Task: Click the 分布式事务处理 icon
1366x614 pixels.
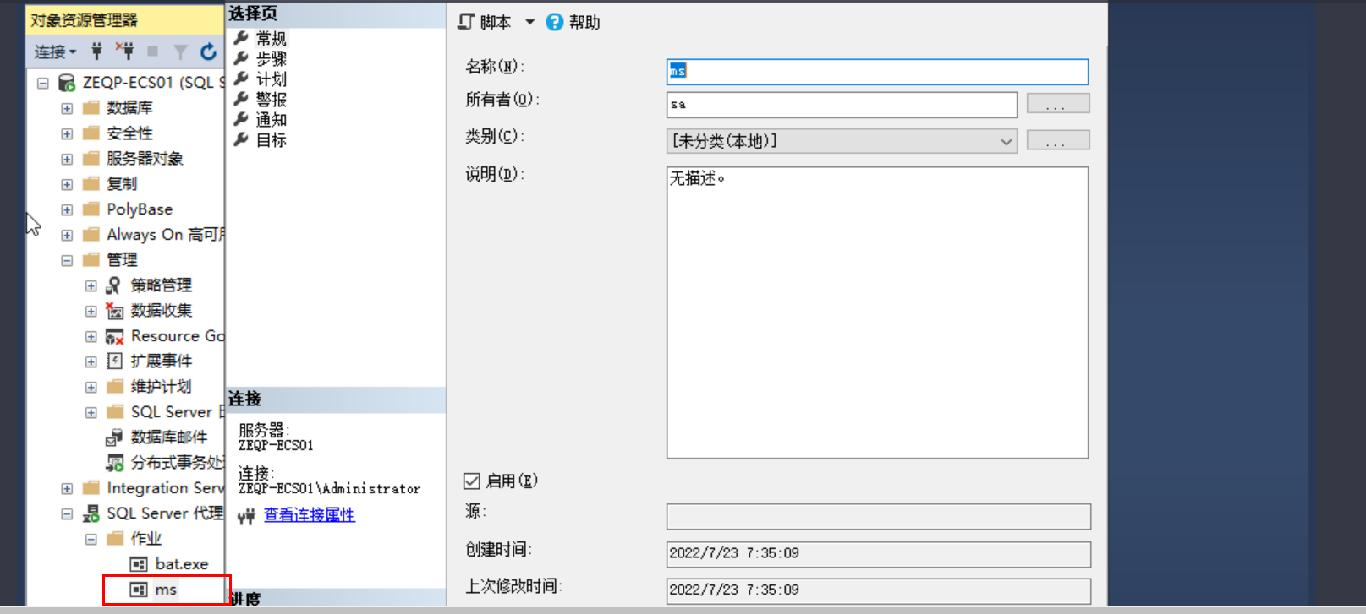Action: pyautogui.click(x=114, y=462)
